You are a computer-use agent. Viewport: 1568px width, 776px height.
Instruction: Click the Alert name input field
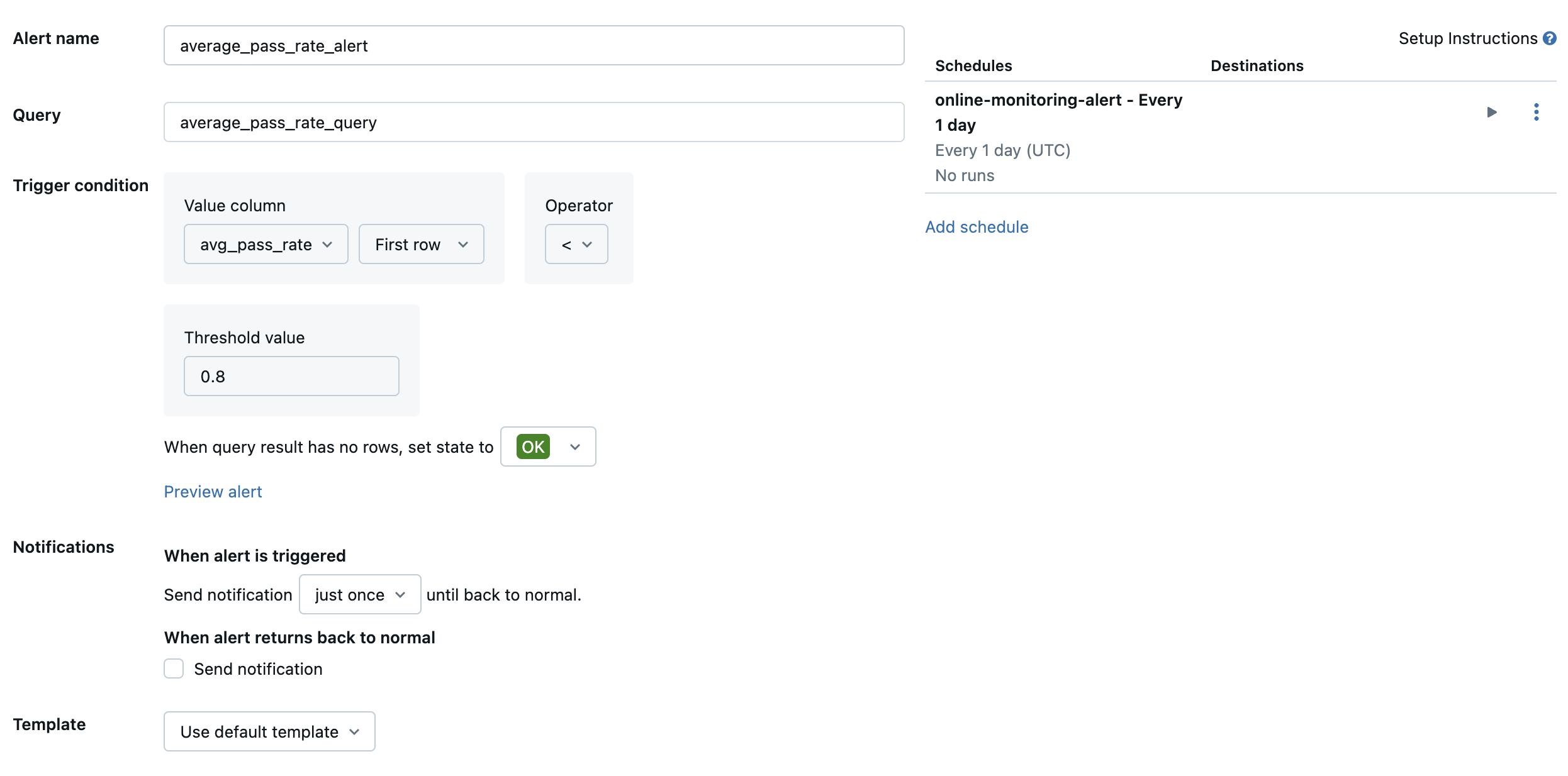tap(534, 45)
